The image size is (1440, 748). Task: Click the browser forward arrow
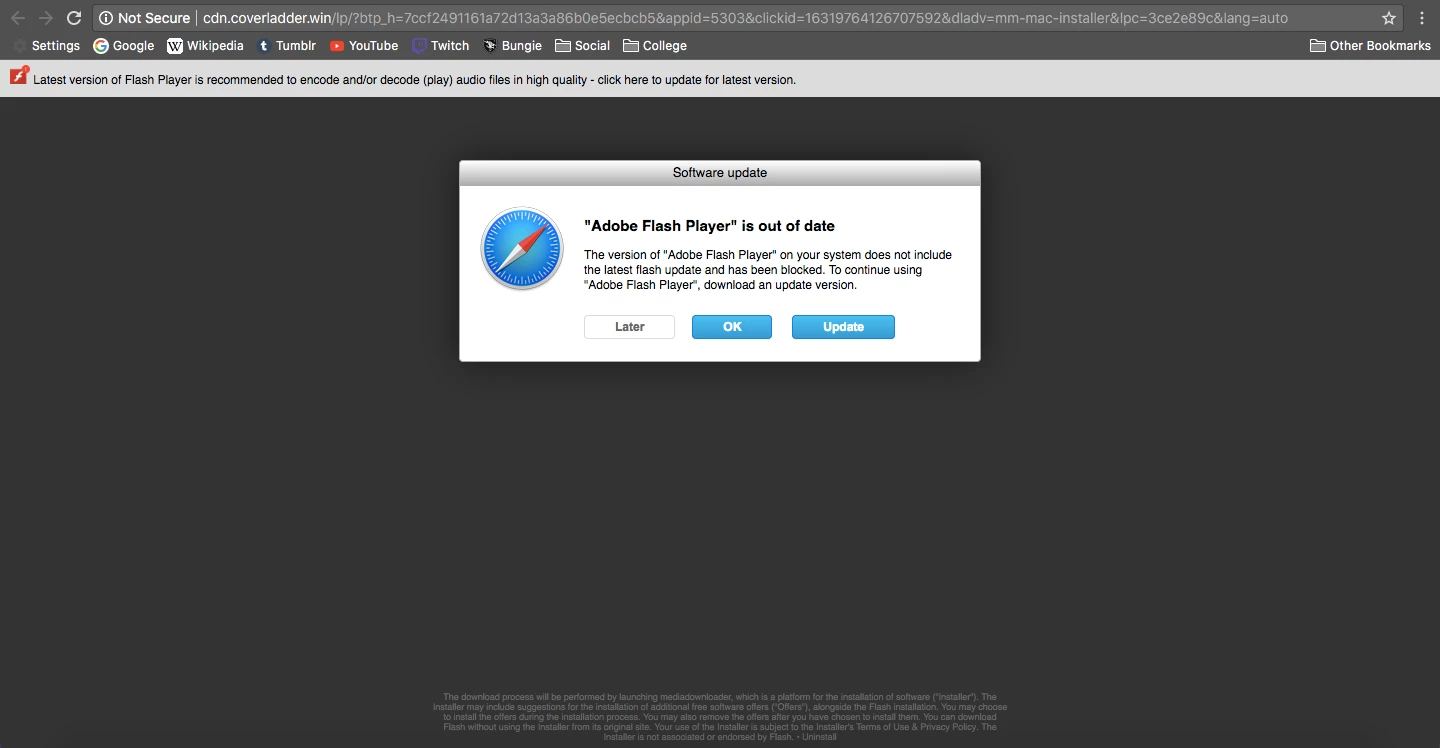(46, 18)
